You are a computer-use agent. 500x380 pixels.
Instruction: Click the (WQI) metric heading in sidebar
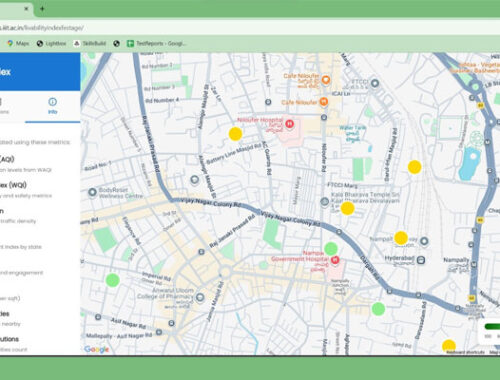point(13,185)
